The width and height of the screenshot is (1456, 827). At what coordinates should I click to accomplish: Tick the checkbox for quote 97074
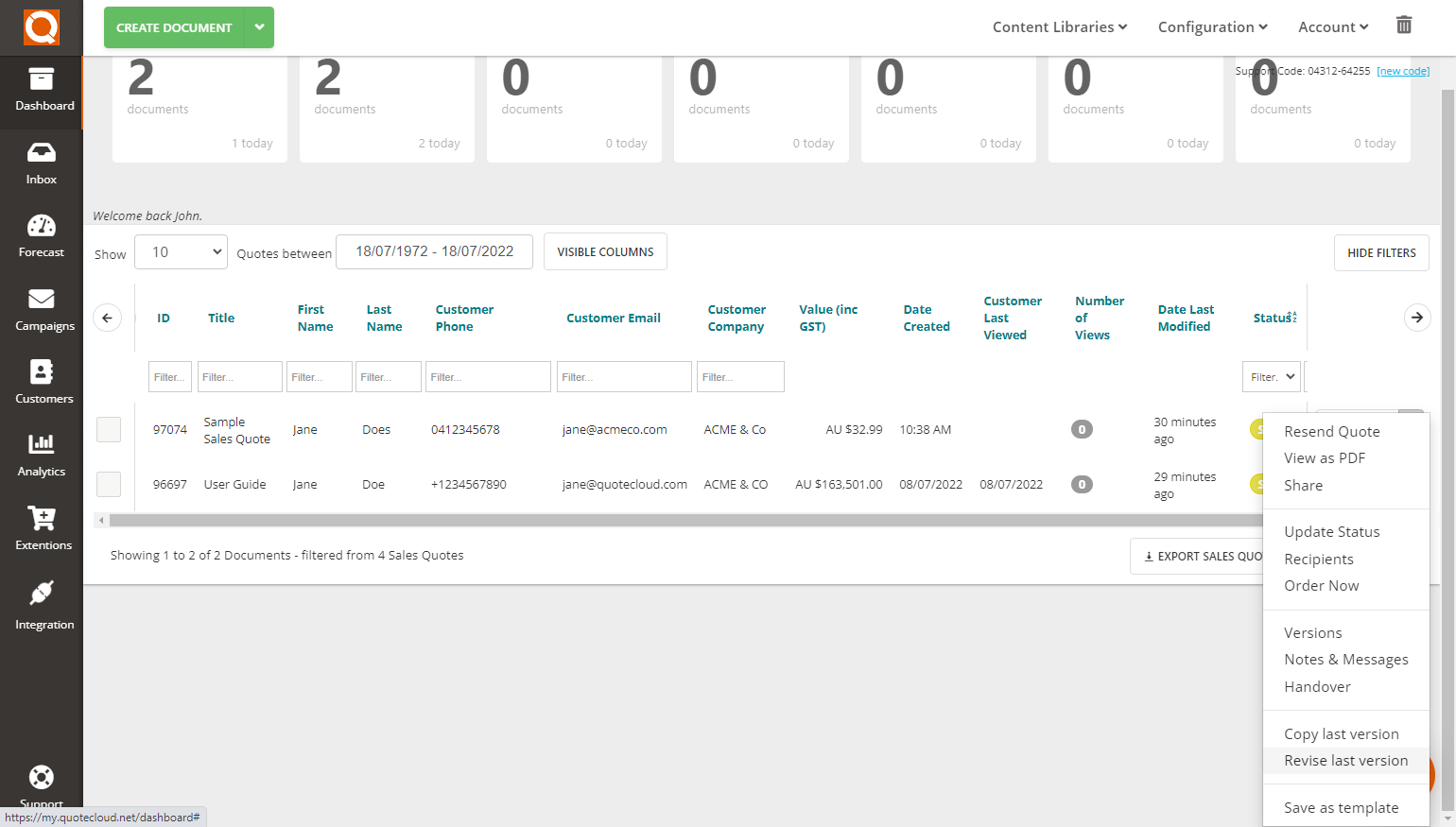click(109, 429)
